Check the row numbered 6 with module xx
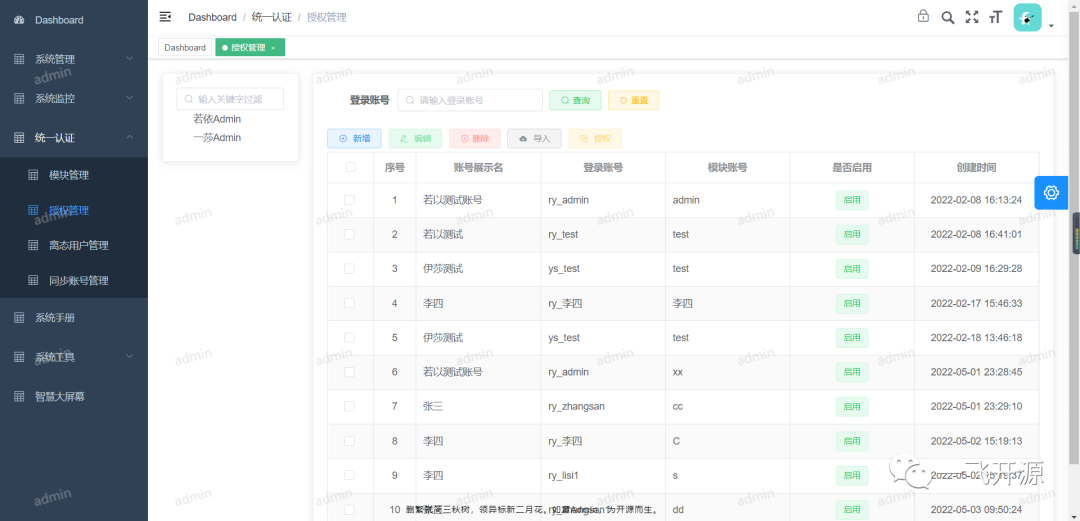The height and width of the screenshot is (521, 1080). point(349,372)
